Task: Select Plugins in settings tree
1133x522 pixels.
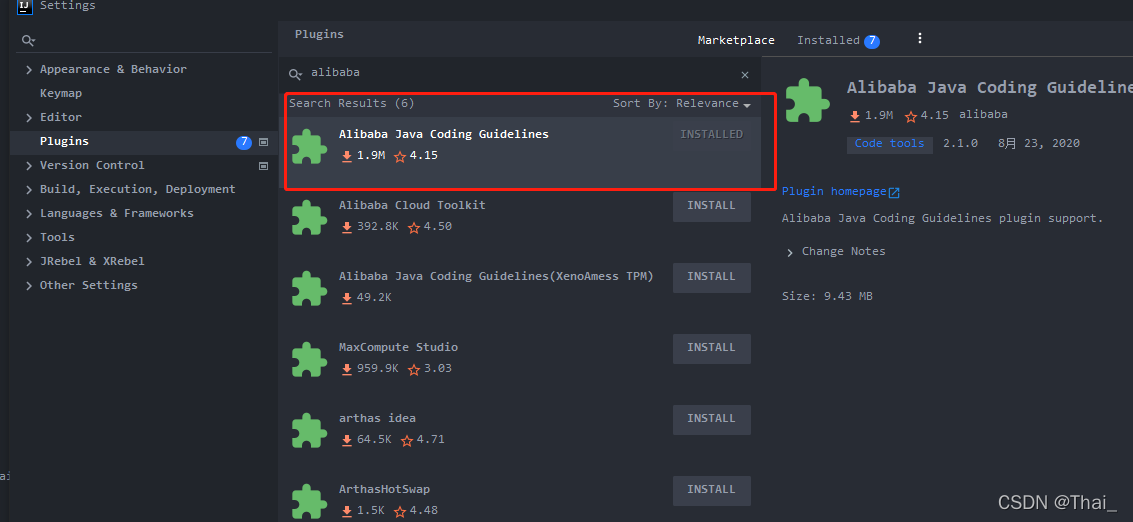Action: [x=64, y=142]
